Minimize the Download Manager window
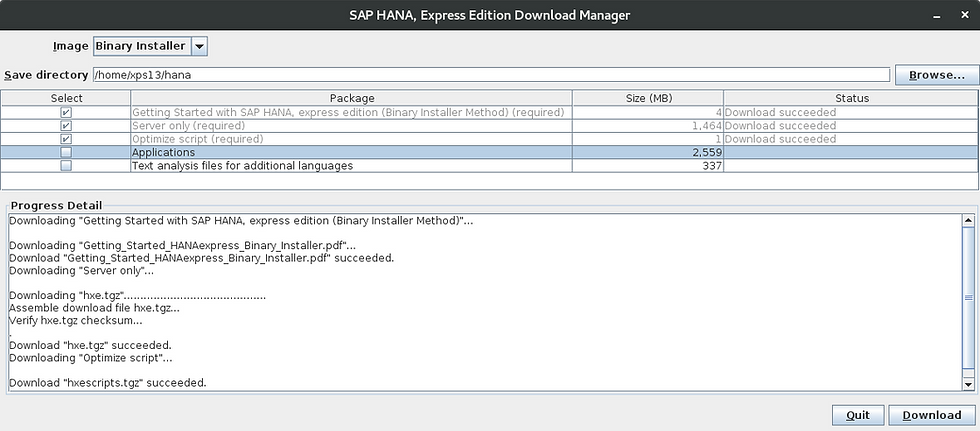The image size is (980, 431). (937, 16)
